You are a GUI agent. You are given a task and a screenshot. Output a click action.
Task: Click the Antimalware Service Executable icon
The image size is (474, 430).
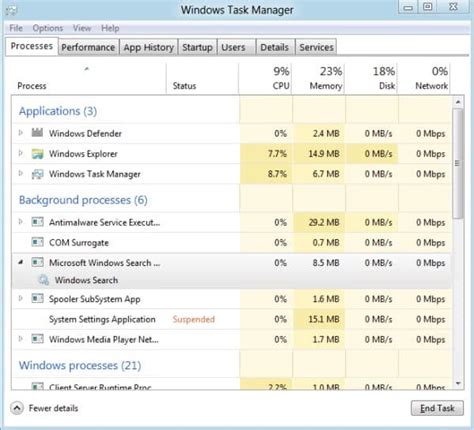click(37, 222)
